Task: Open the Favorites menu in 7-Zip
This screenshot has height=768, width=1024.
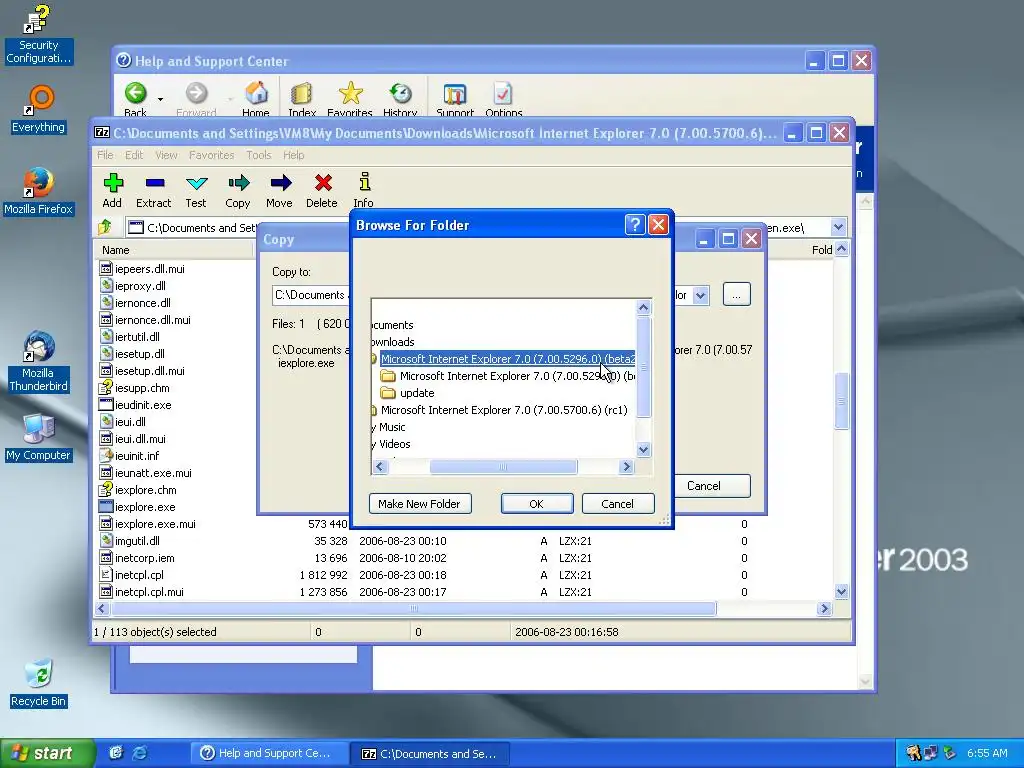Action: click(x=212, y=155)
